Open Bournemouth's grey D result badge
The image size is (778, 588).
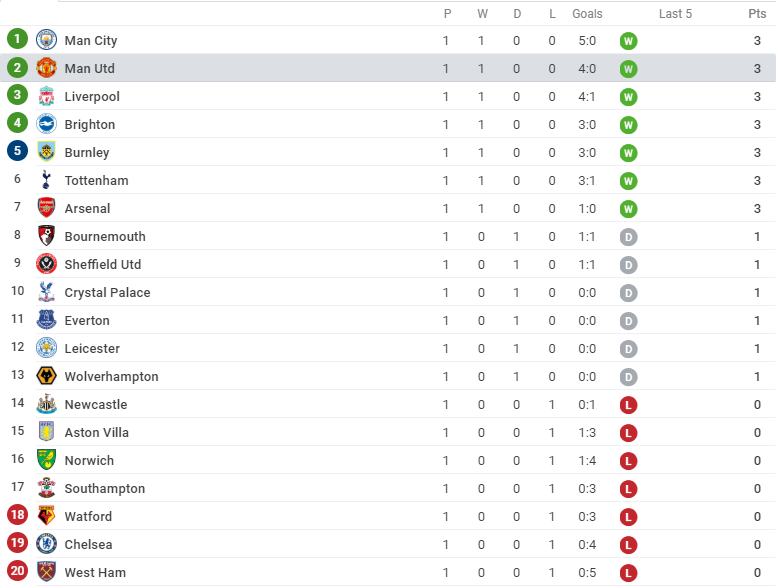pyautogui.click(x=628, y=237)
